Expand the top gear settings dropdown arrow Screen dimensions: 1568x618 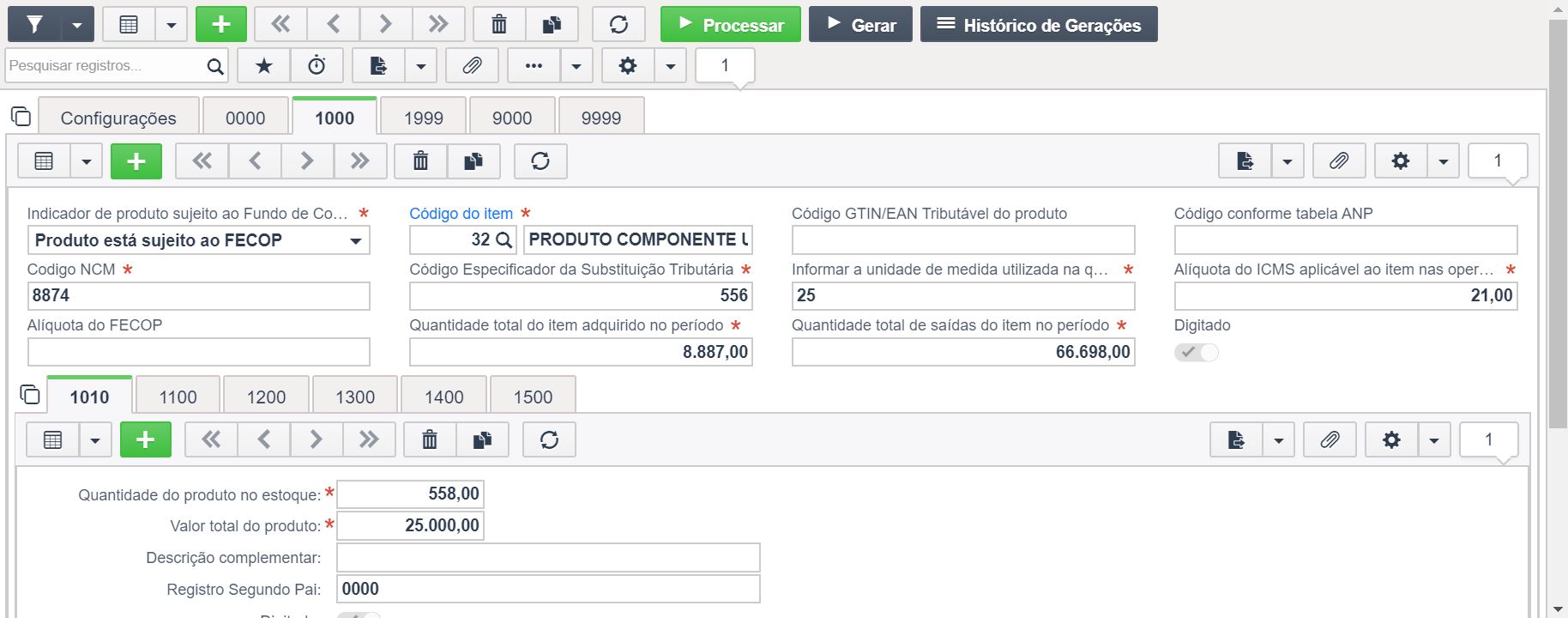(671, 66)
